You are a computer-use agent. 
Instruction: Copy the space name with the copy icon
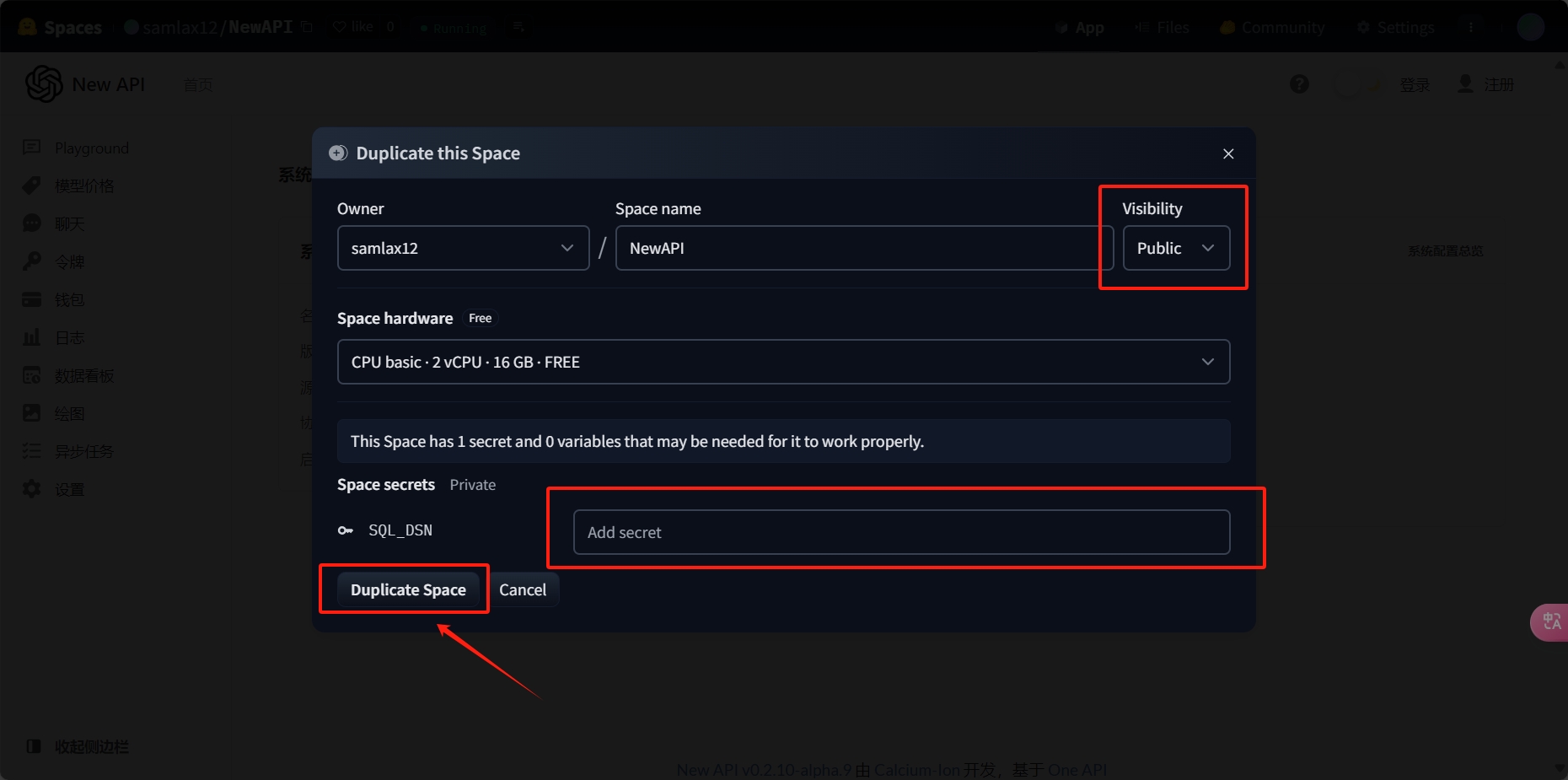pyautogui.click(x=307, y=27)
